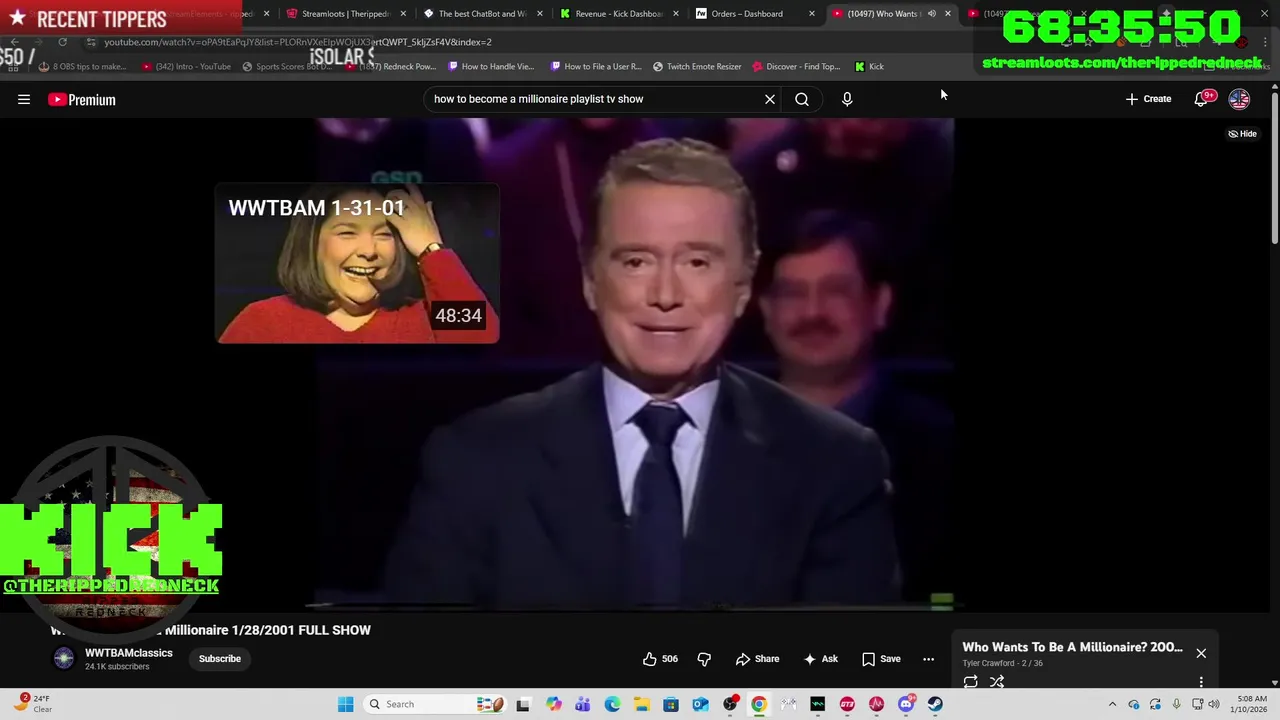Image resolution: width=1280 pixels, height=720 pixels.
Task: Open How to File a User R... bookmark
Action: click(x=596, y=66)
